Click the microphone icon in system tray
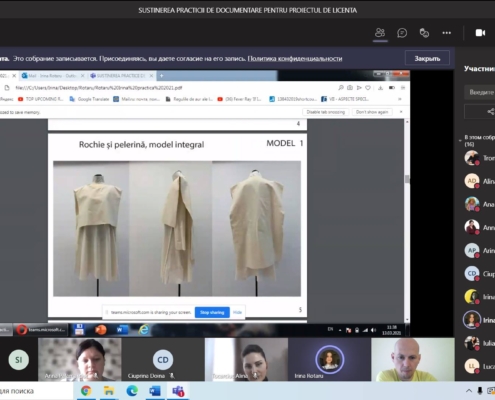Viewport: 495px width, 400px height. coord(480,391)
